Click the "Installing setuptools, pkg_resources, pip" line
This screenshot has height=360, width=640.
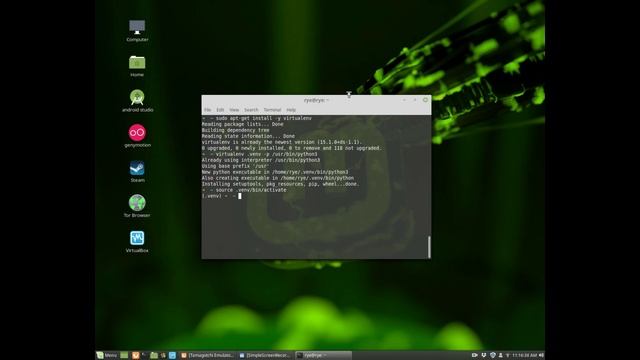coord(281,184)
